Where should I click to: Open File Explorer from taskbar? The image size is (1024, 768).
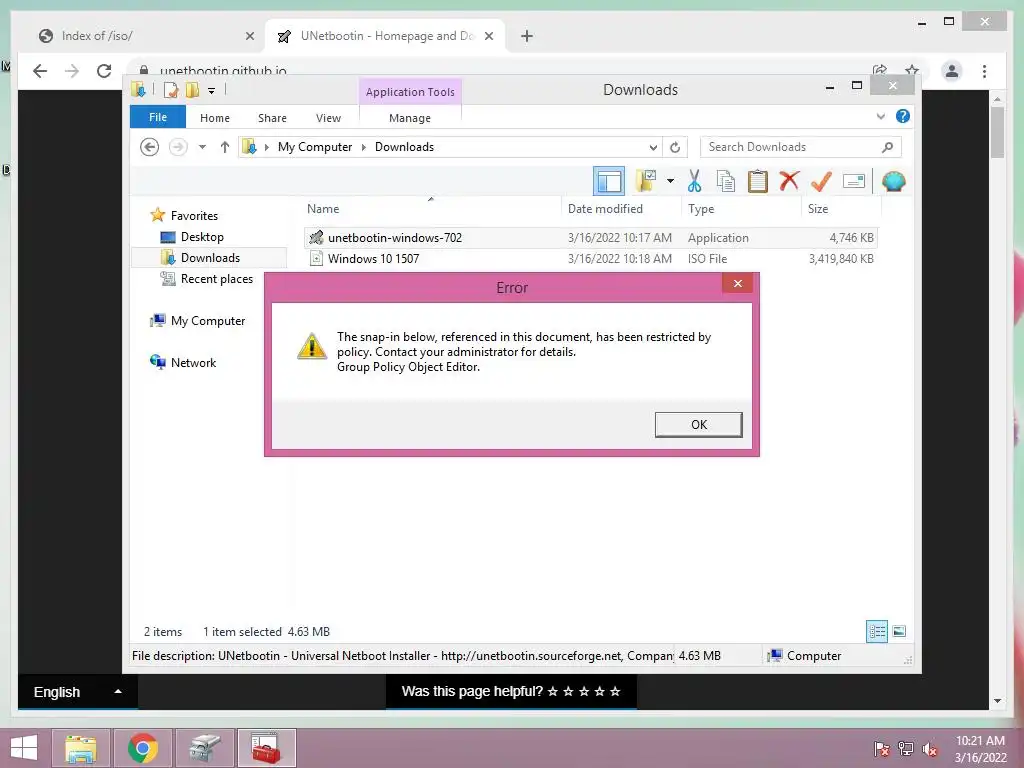pyautogui.click(x=81, y=748)
